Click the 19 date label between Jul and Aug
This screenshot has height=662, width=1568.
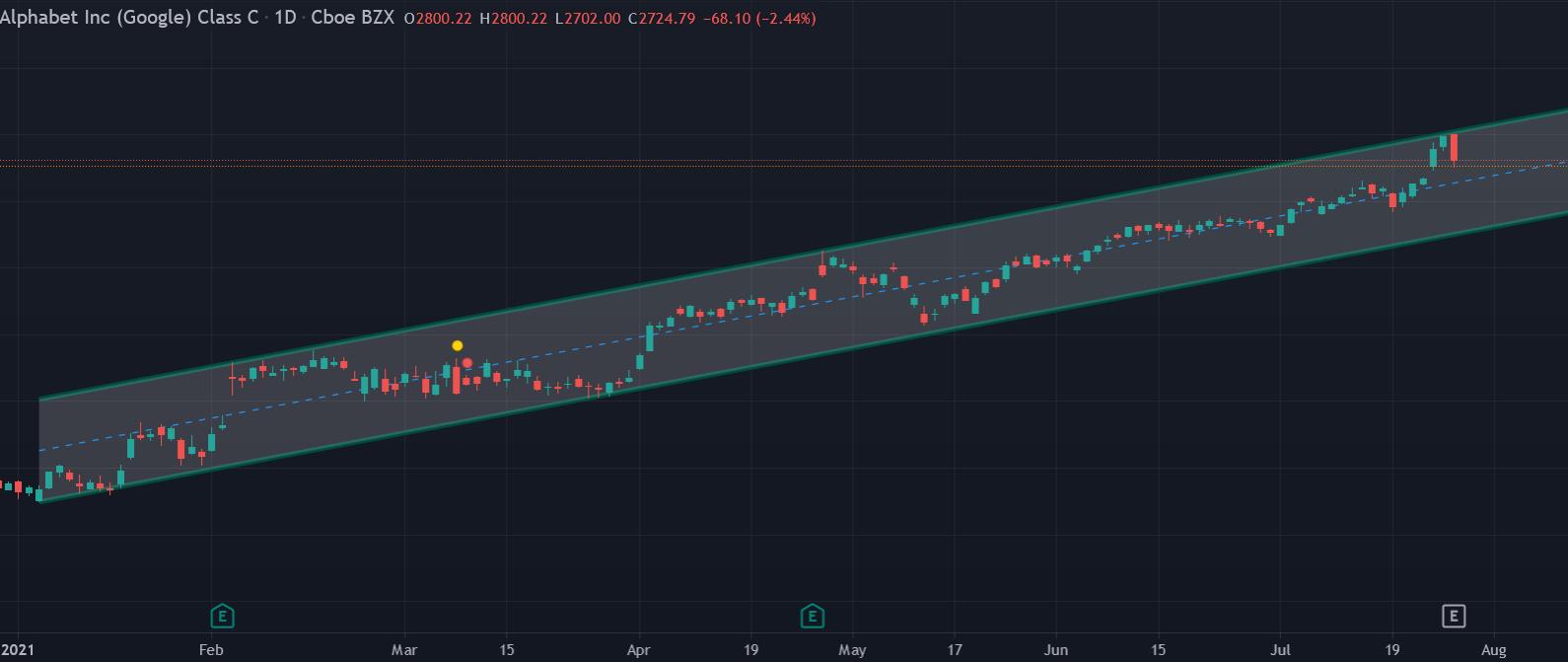1392,650
